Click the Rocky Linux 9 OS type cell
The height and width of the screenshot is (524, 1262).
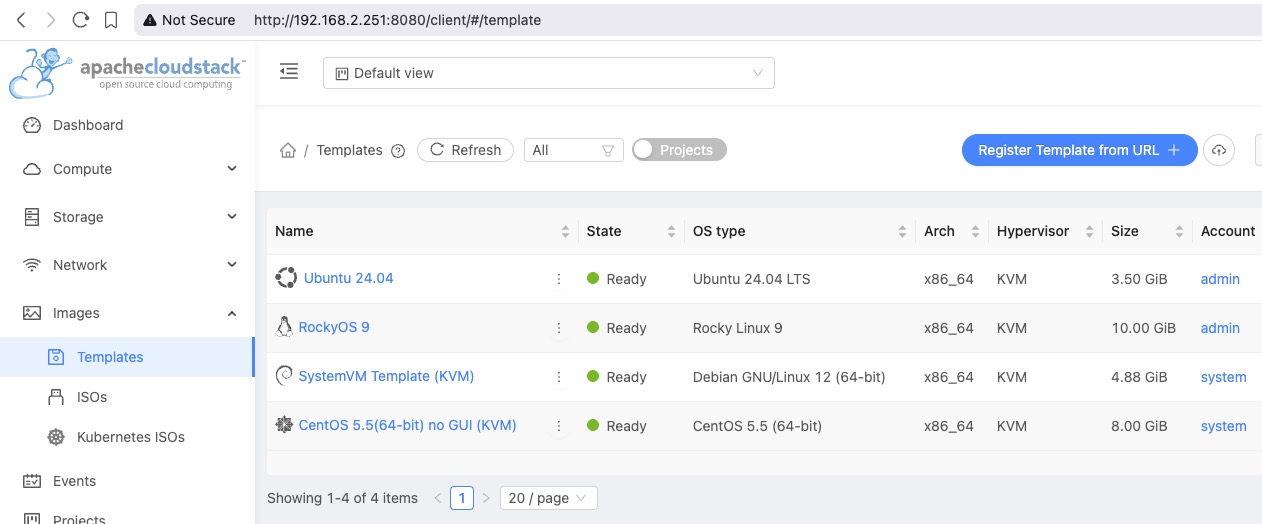(738, 328)
